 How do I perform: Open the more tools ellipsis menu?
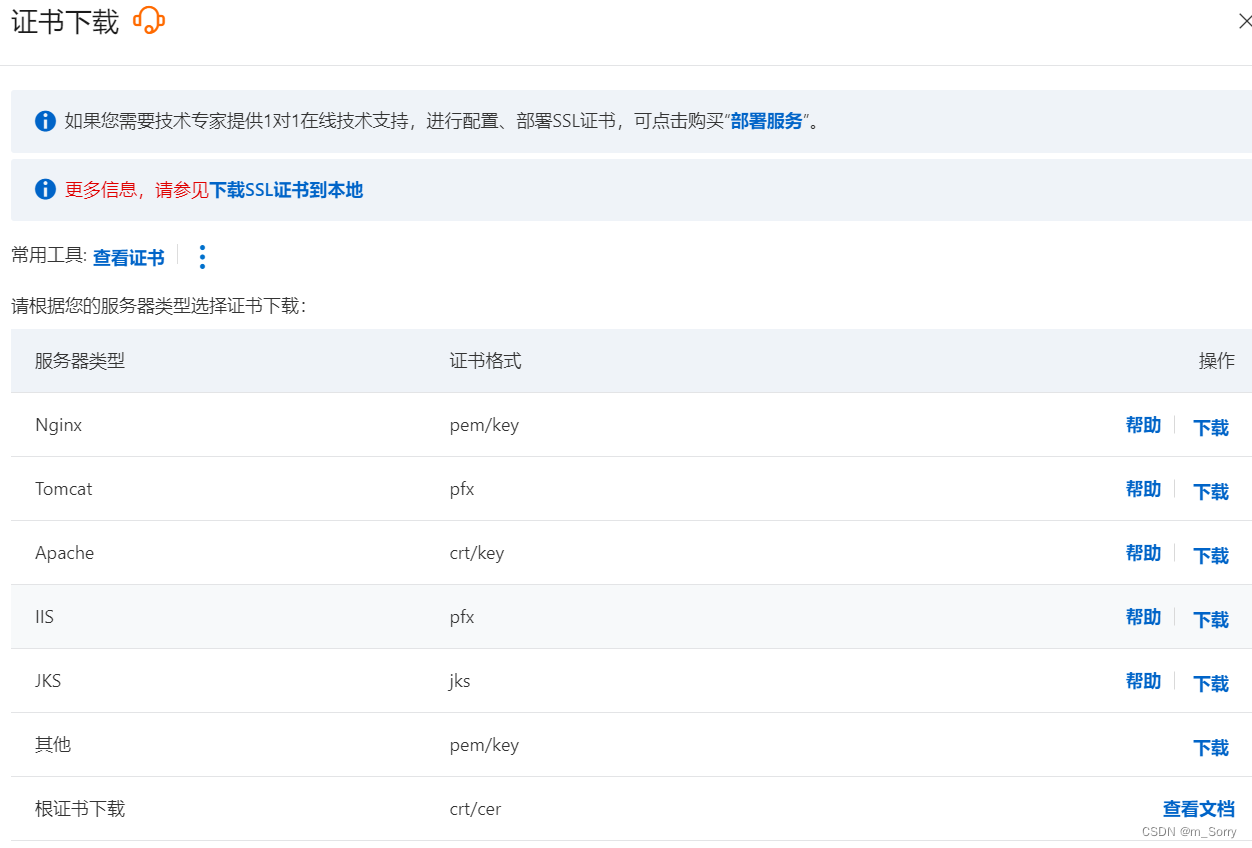click(x=202, y=257)
